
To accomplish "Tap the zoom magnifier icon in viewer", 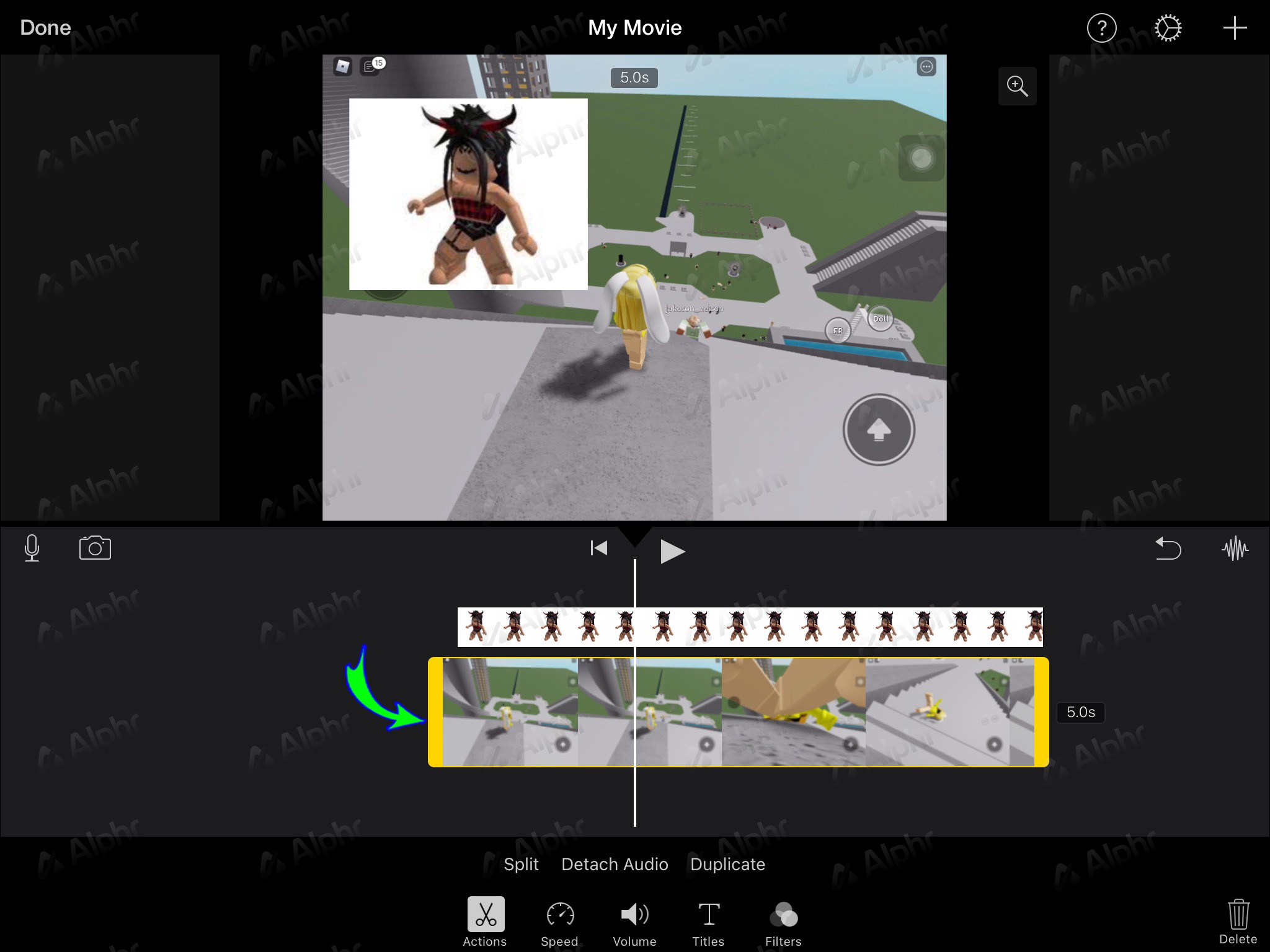I will click(x=1017, y=86).
